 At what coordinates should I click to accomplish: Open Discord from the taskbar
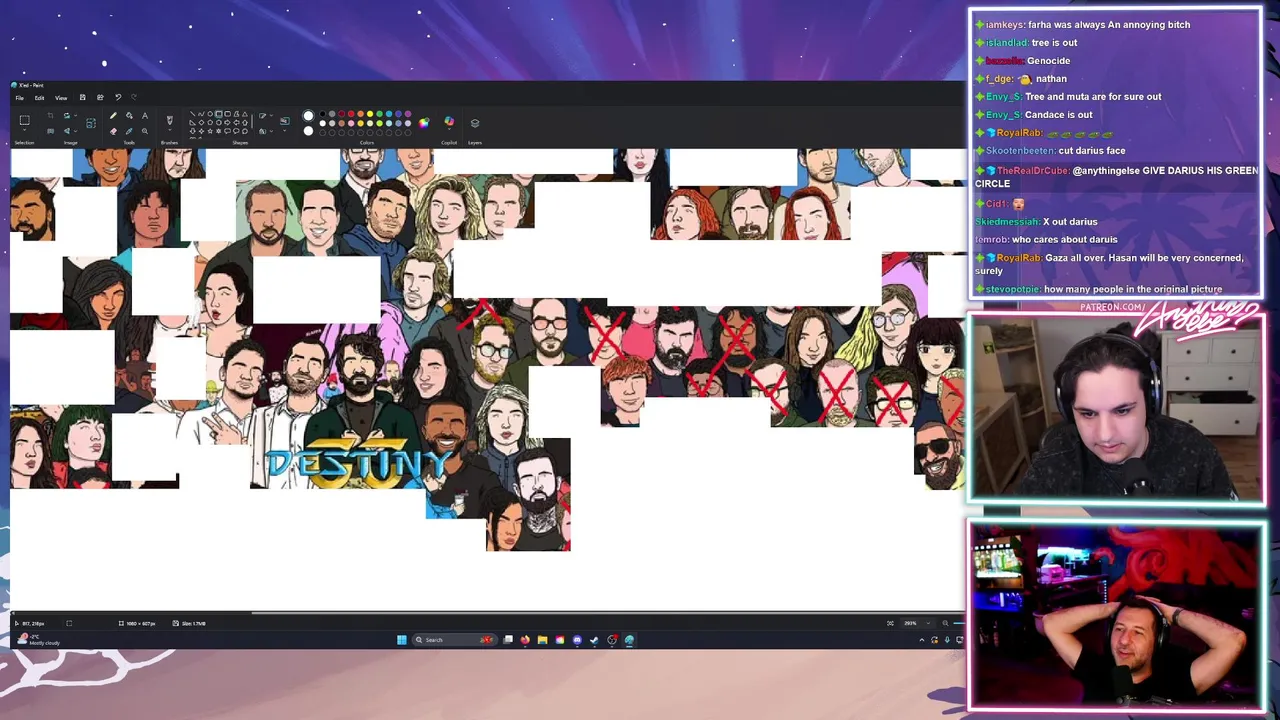point(577,640)
